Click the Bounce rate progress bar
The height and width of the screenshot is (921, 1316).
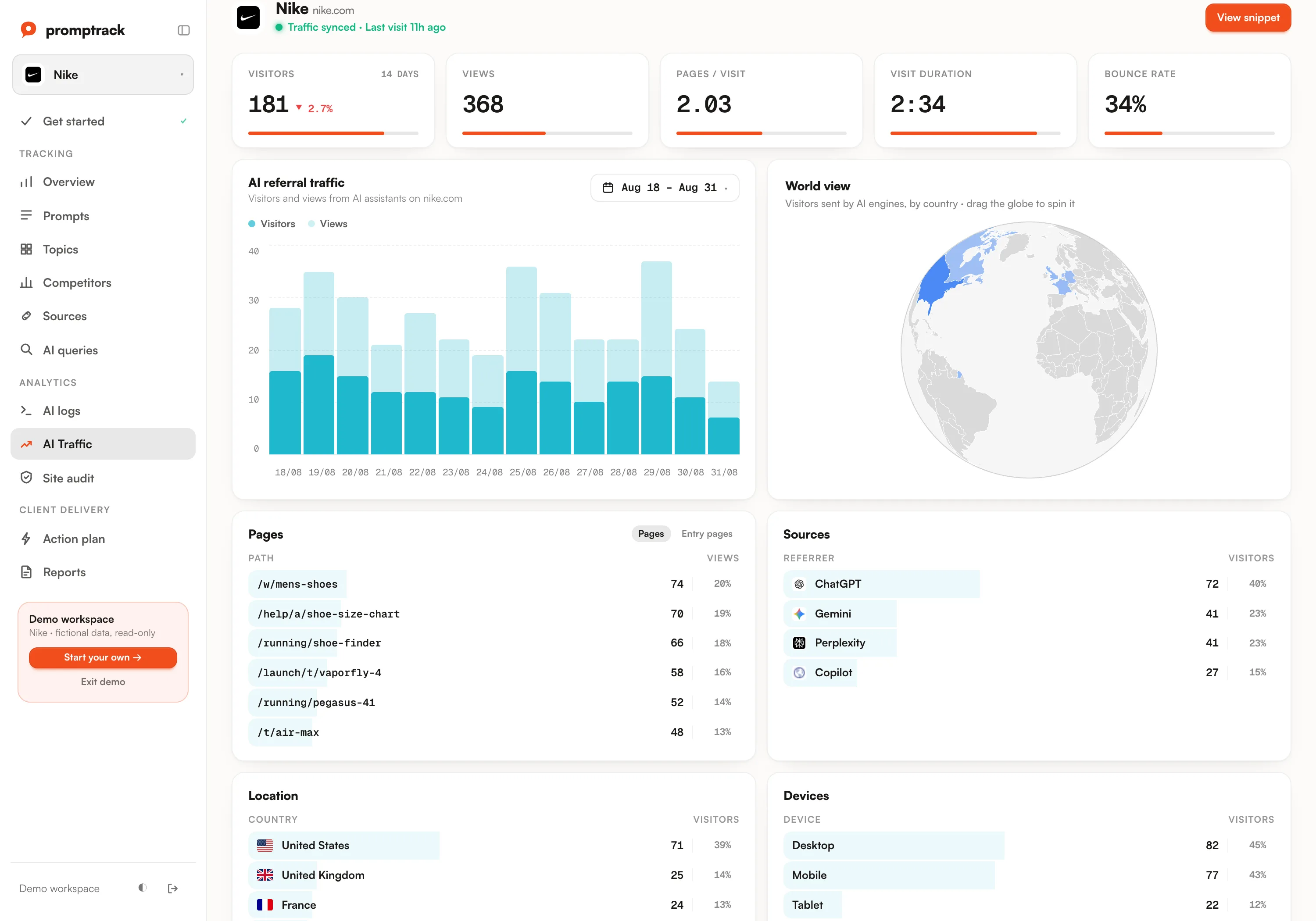coord(1189,133)
